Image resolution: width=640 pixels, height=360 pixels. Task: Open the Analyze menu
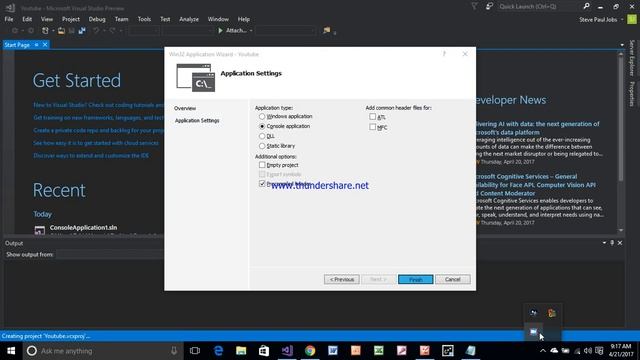(189, 19)
